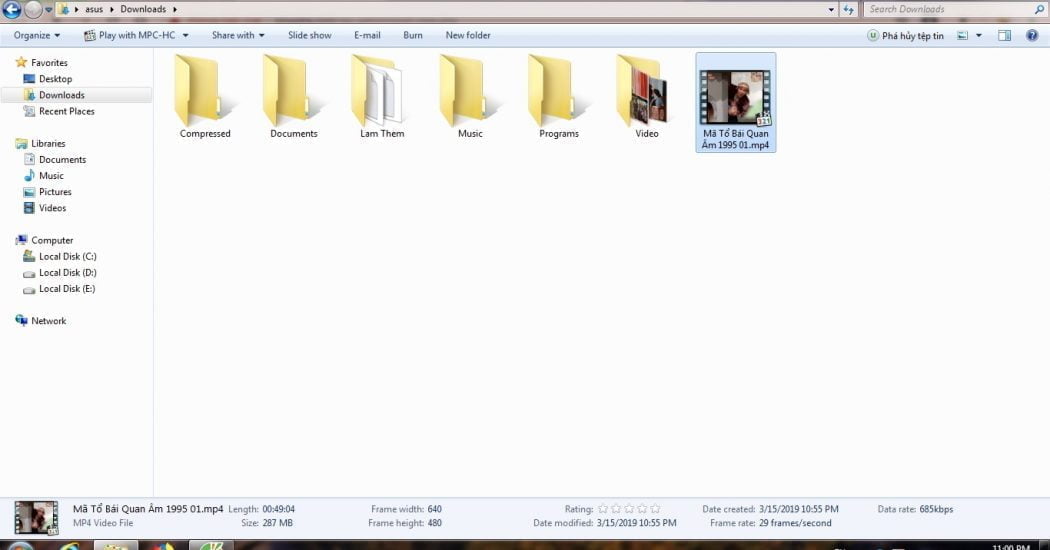Viewport: 1050px width, 550px height.
Task: Open Desktop in Favorites
Action: tap(55, 78)
